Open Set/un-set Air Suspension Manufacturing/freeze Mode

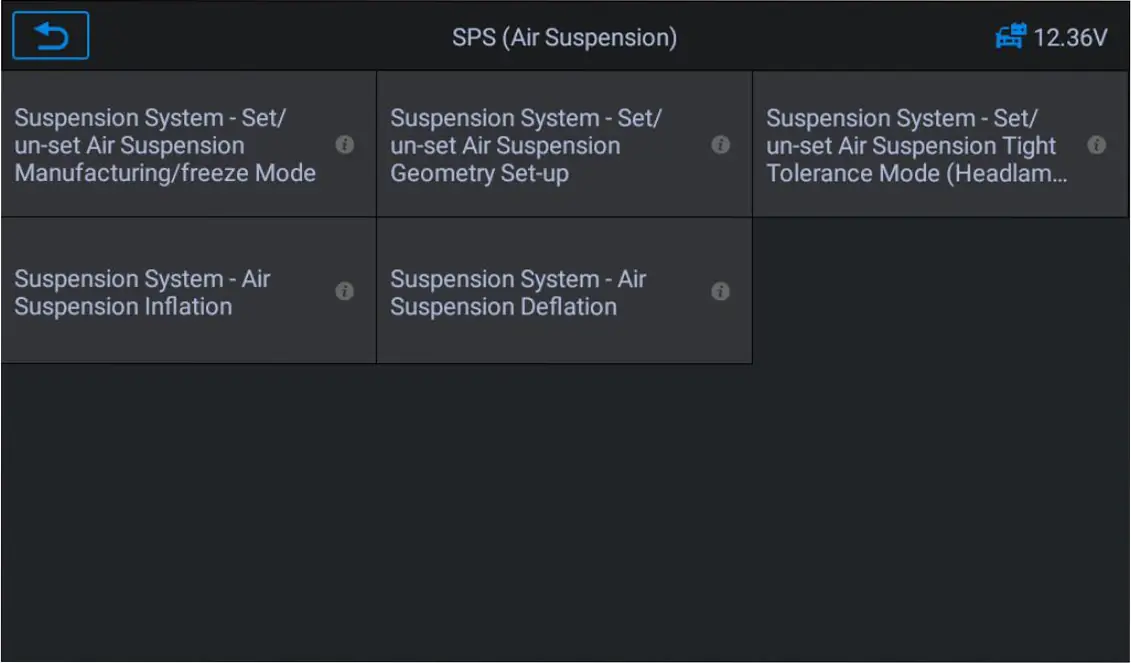pos(188,144)
